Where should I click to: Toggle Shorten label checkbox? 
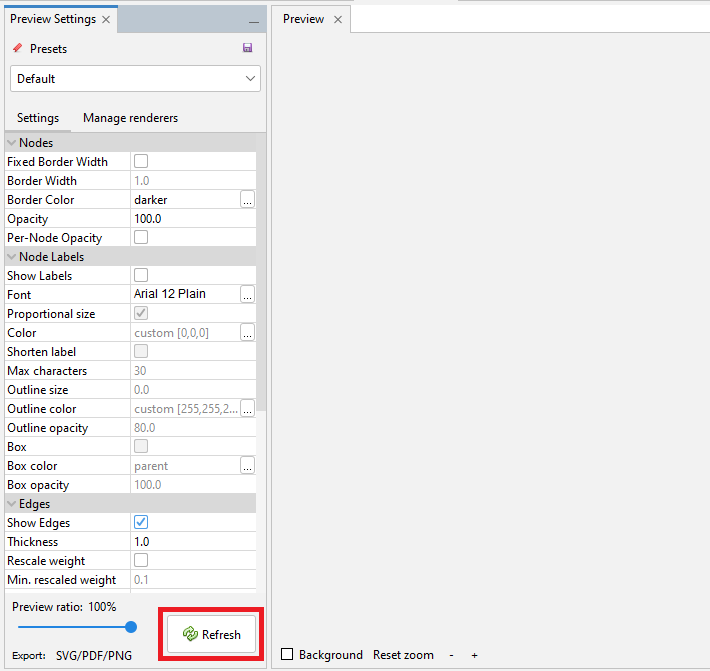coord(141,351)
